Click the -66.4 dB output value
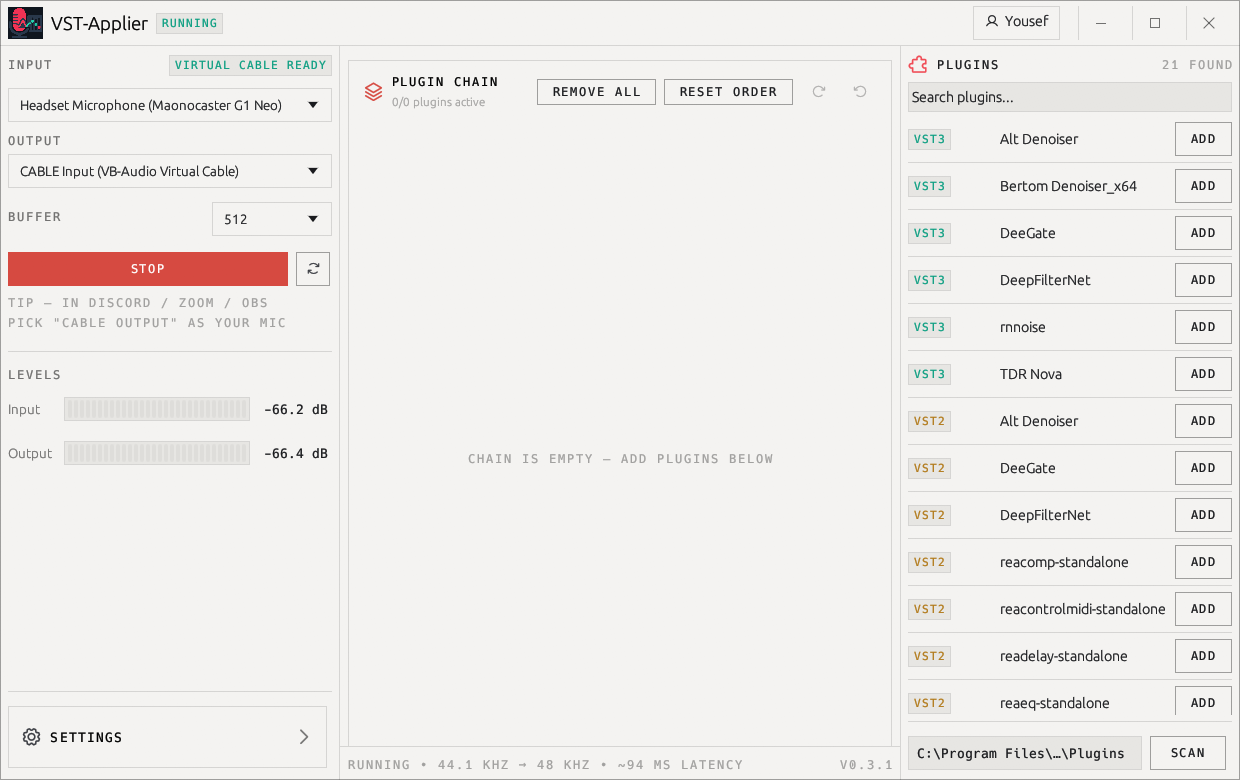Screen dimensions: 1240x780 [296, 453]
